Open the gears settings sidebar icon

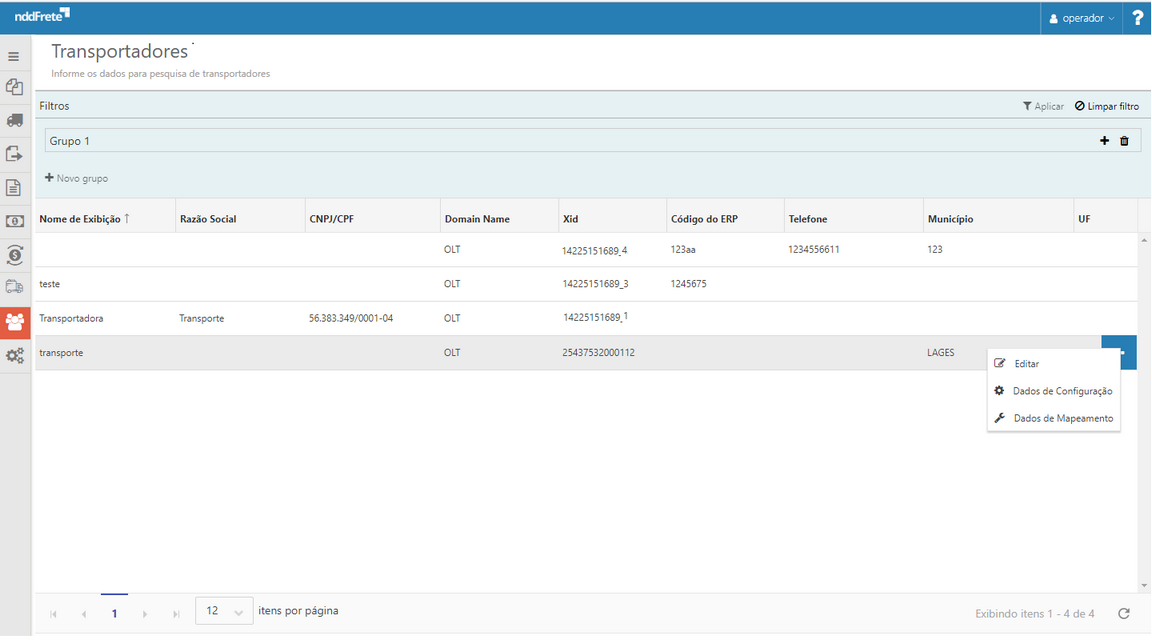14,356
